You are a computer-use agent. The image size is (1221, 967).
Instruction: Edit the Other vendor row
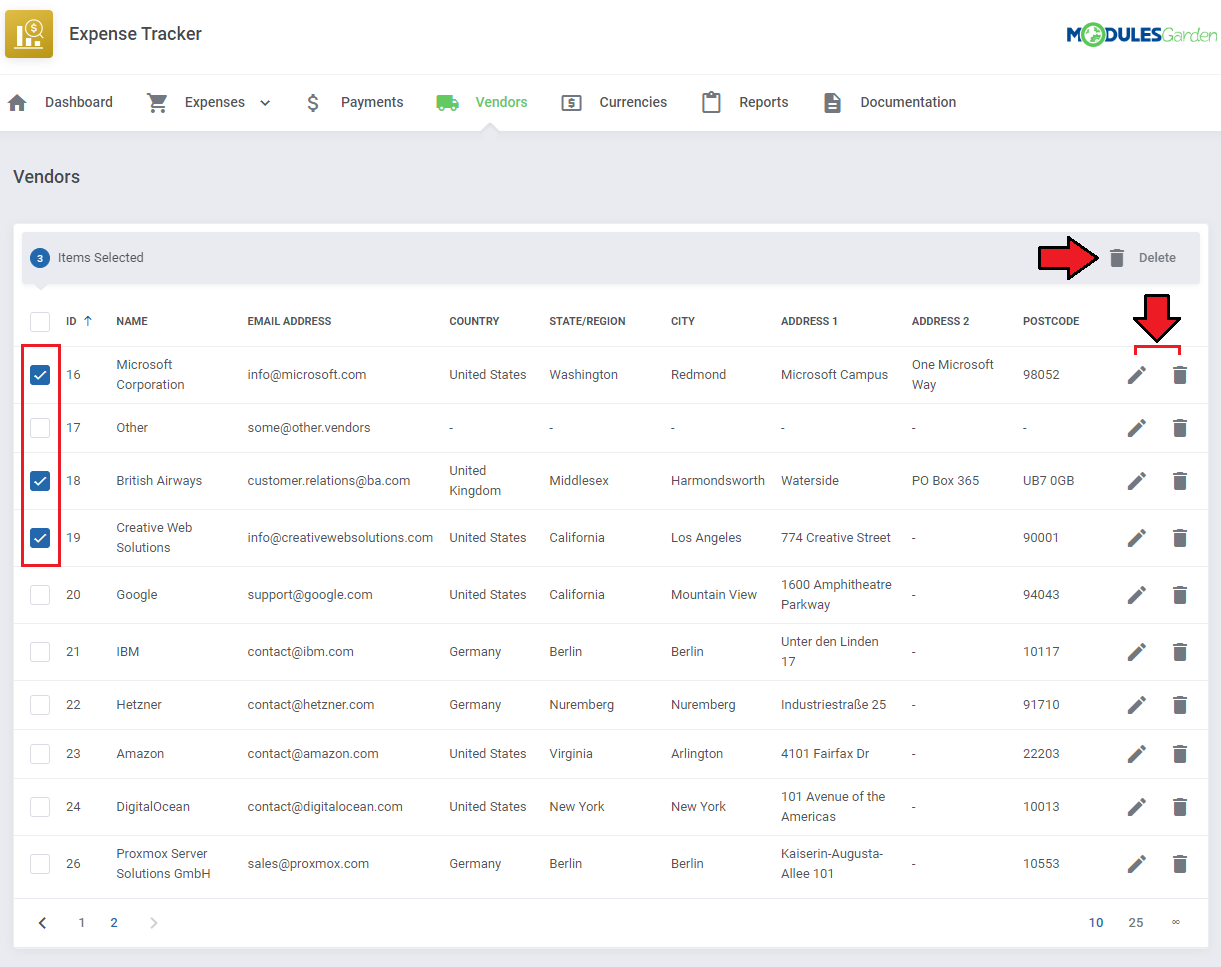[1137, 428]
